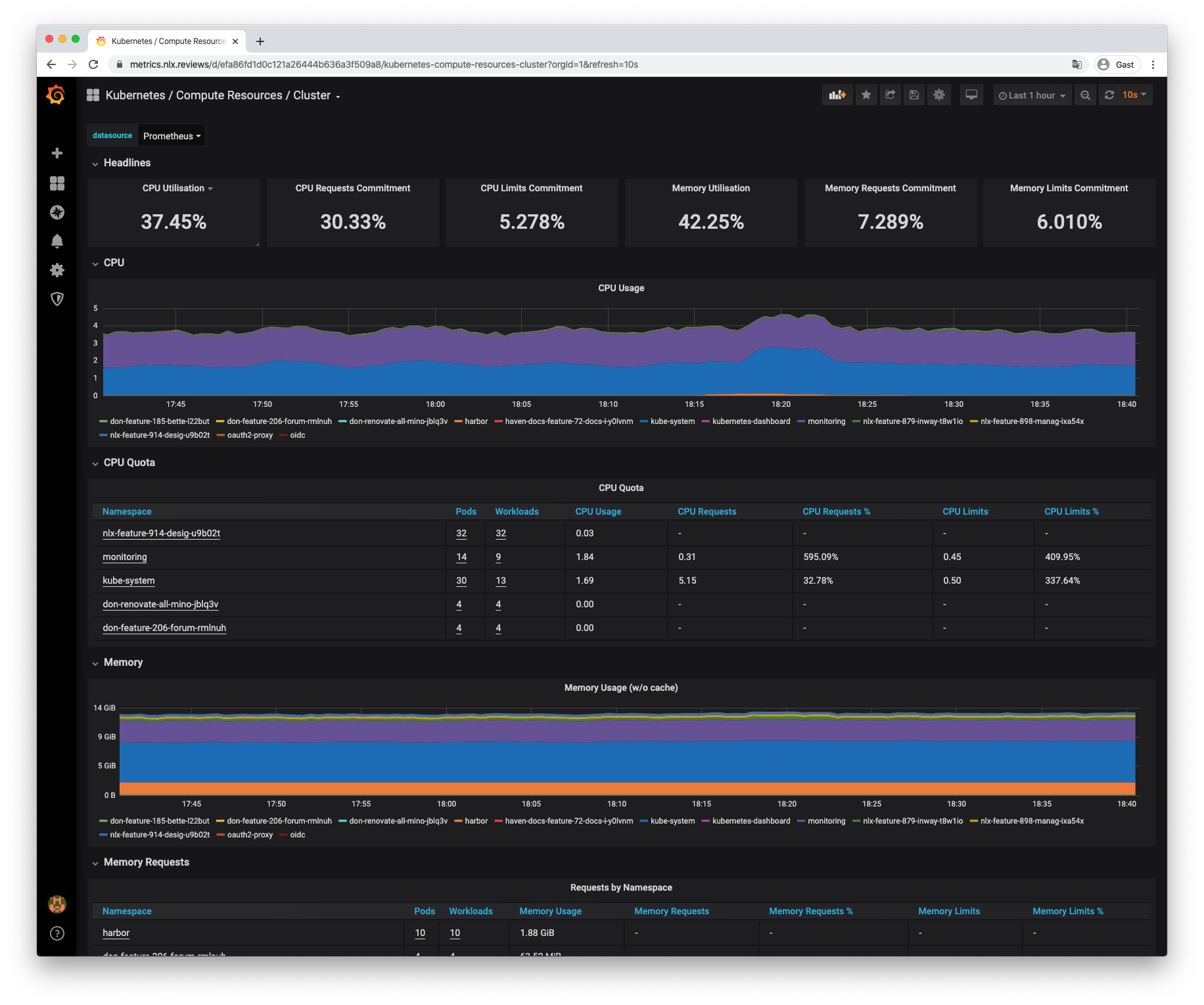
Task: Toggle monitoring series in CPU Usage legend
Action: click(826, 421)
